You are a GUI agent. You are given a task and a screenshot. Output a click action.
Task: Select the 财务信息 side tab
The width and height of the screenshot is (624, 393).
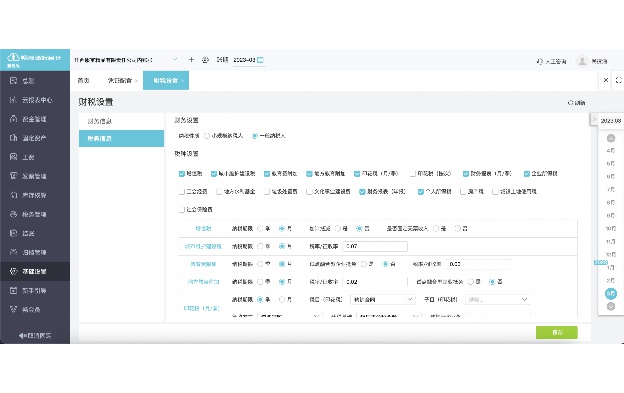(121, 121)
